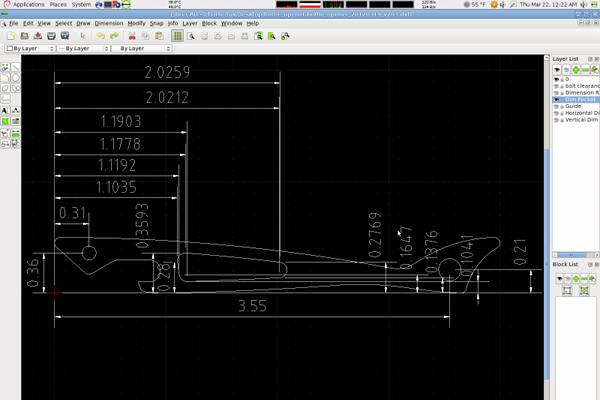Select the highlighted Dim Pocket layer
The image size is (600, 400).
[580, 100]
